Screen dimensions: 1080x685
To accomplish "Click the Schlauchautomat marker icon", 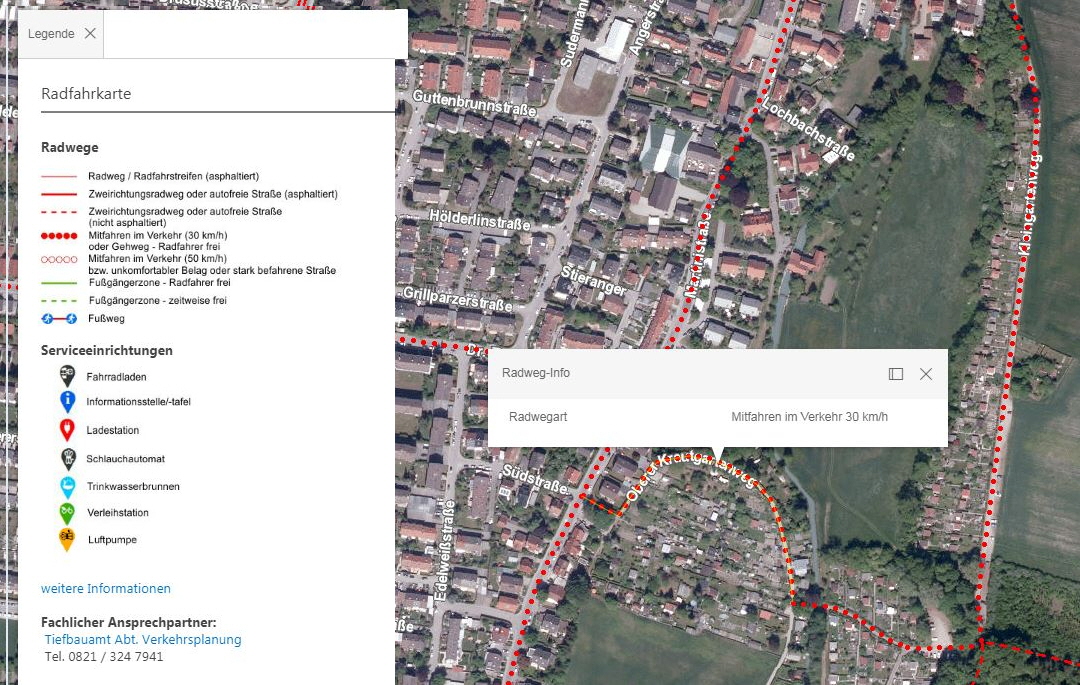I will click(x=67, y=458).
